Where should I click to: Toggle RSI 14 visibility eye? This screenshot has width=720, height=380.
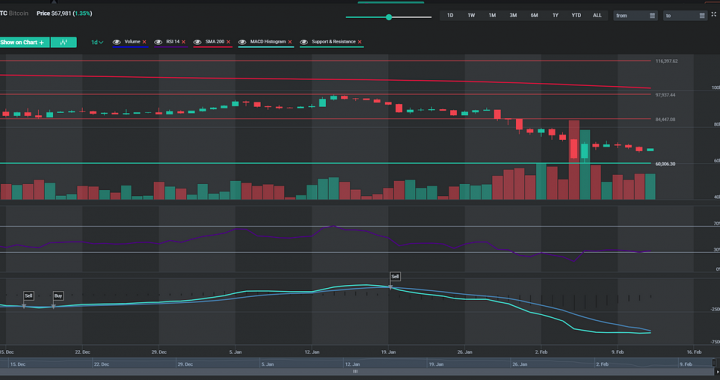click(158, 42)
